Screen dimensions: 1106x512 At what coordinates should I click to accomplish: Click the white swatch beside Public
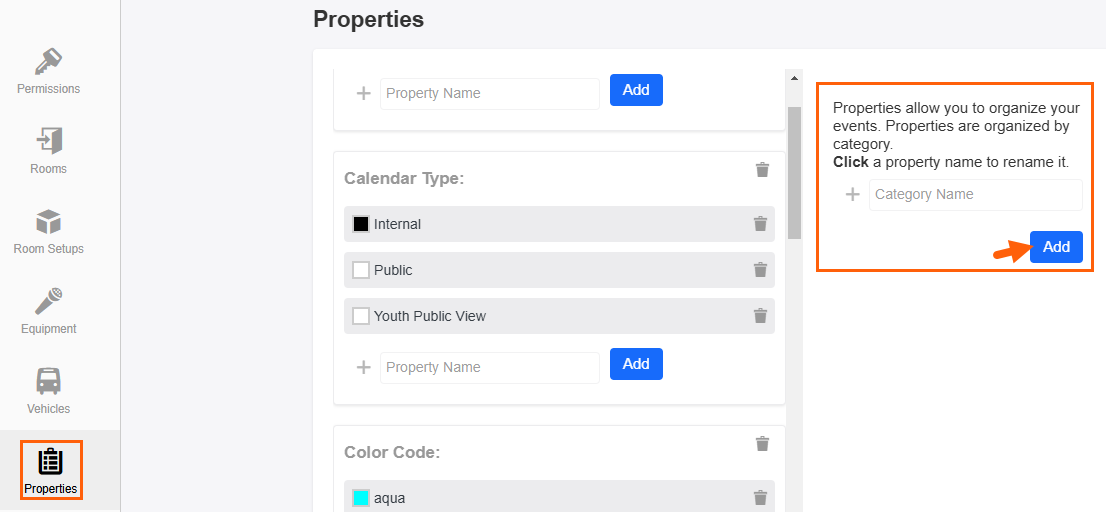pyautogui.click(x=360, y=270)
